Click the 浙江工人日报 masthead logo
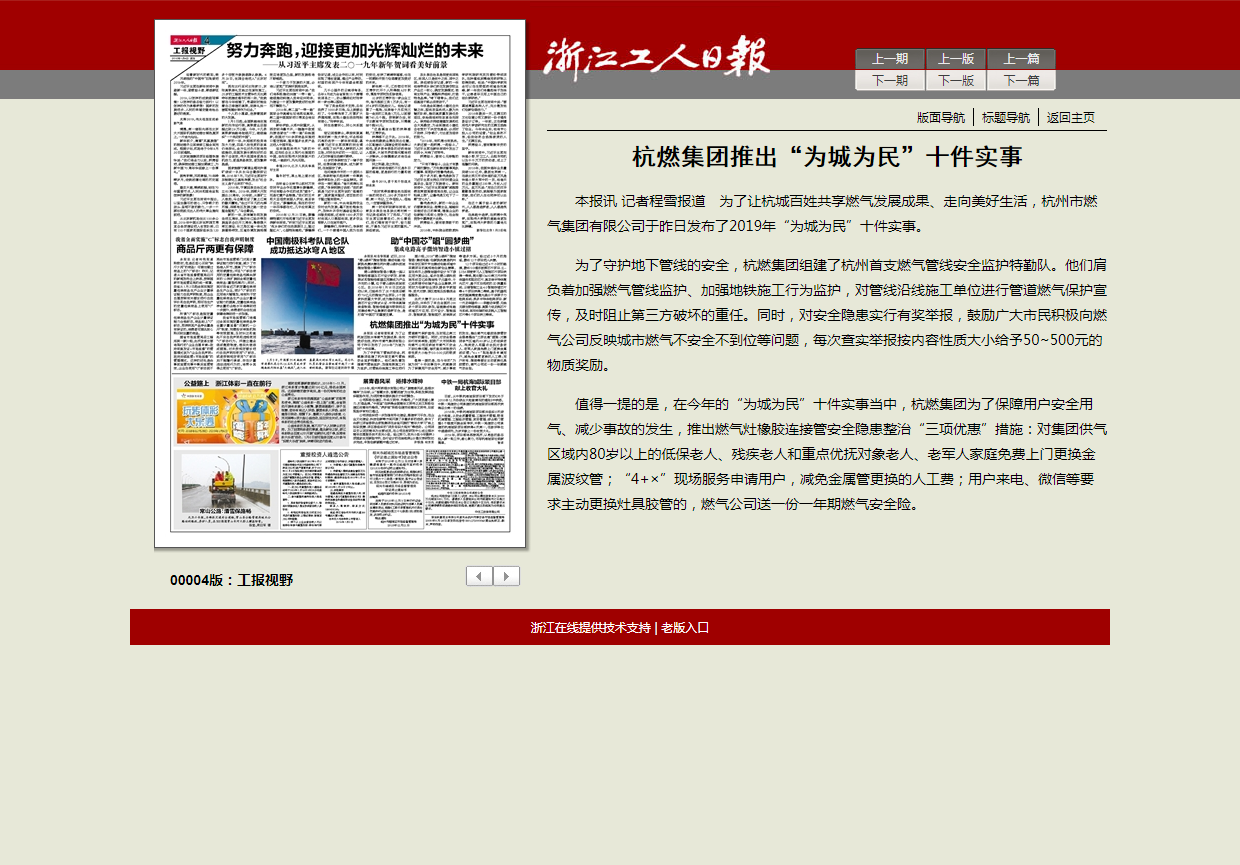Image resolution: width=1240 pixels, height=865 pixels. 657,57
